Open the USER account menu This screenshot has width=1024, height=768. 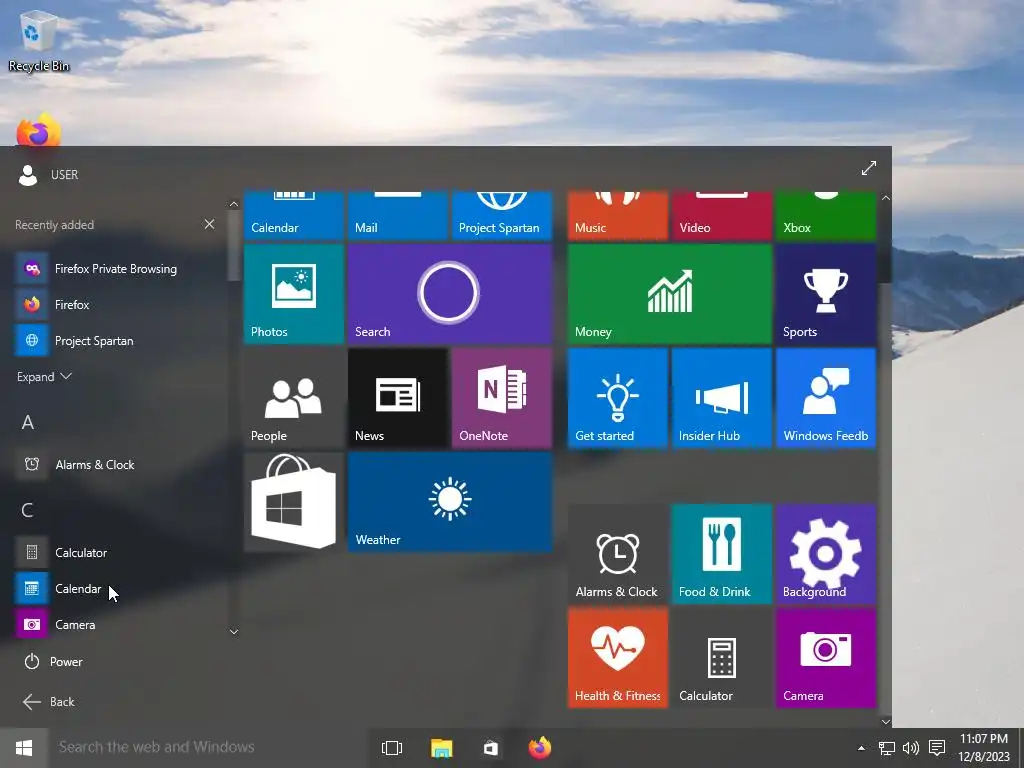[48, 174]
